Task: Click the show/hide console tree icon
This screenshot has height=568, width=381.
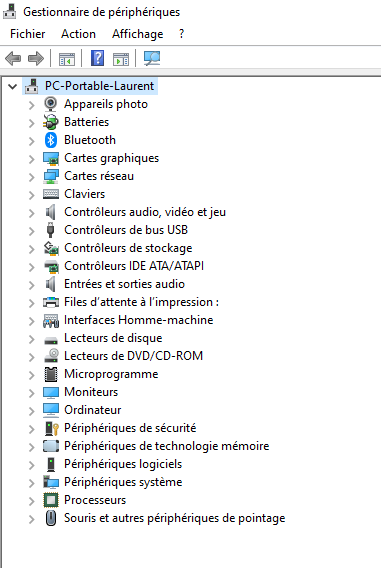Action: [67, 59]
